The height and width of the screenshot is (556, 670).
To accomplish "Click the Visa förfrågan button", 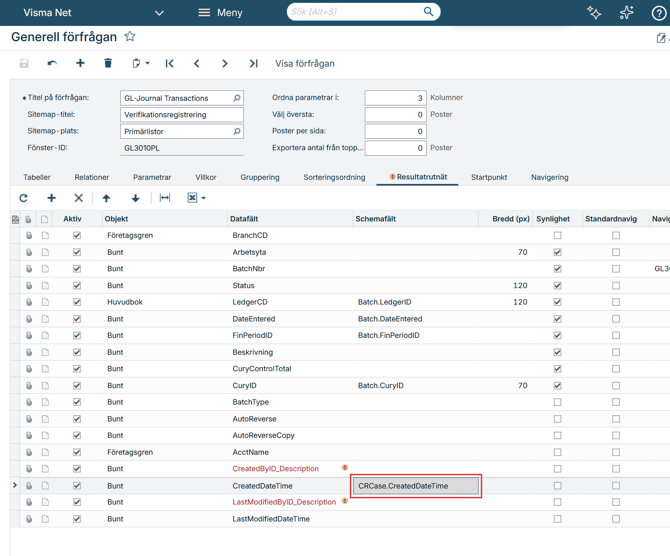I will click(305, 63).
